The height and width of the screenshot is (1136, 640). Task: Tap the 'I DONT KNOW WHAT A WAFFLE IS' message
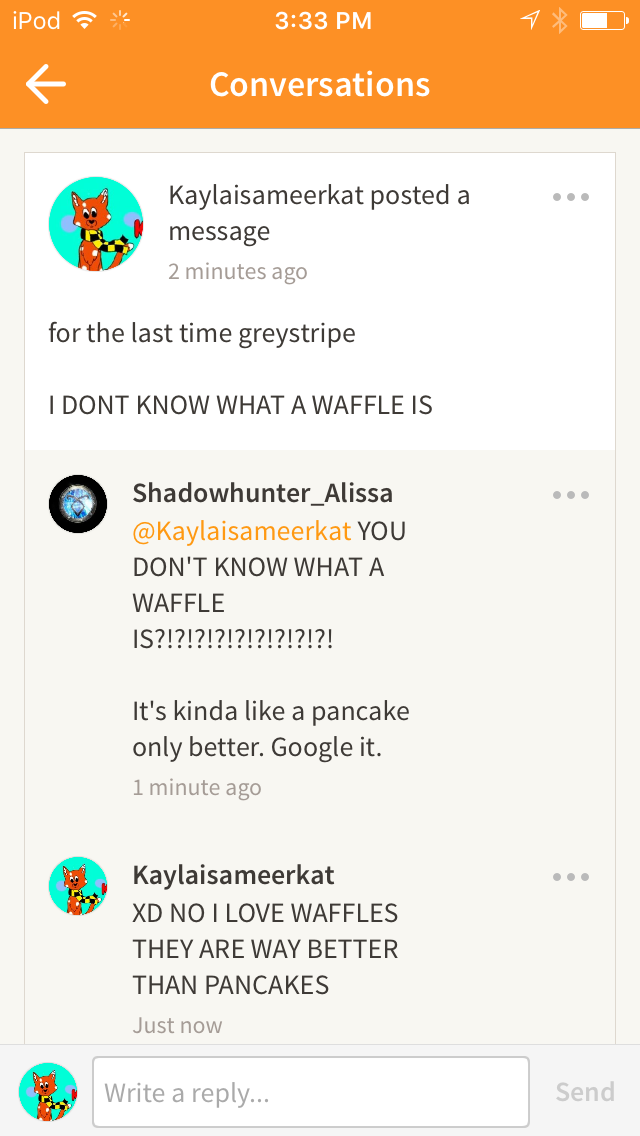241,406
